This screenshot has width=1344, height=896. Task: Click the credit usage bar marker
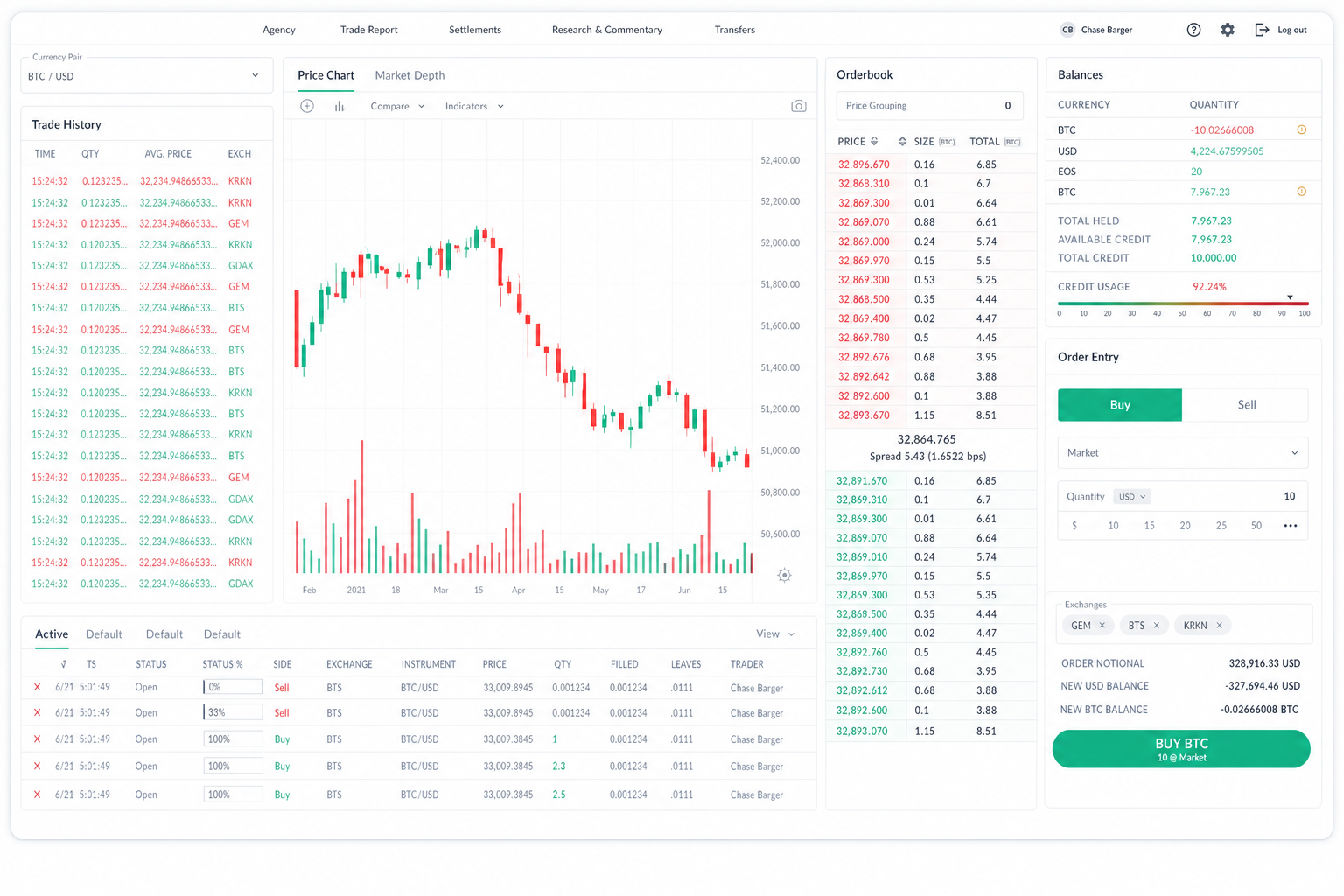click(1290, 297)
